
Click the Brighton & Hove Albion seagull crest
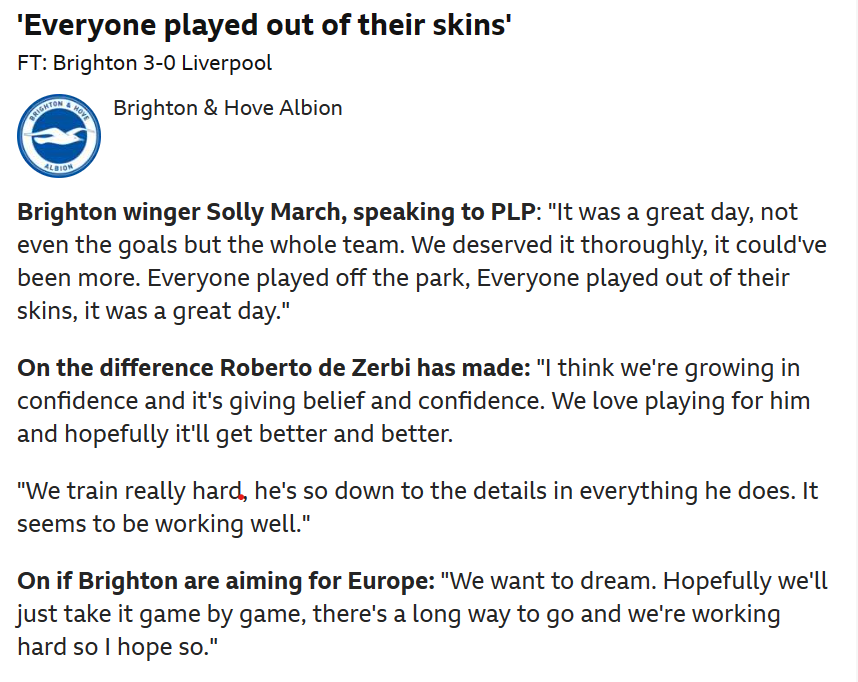(59, 136)
